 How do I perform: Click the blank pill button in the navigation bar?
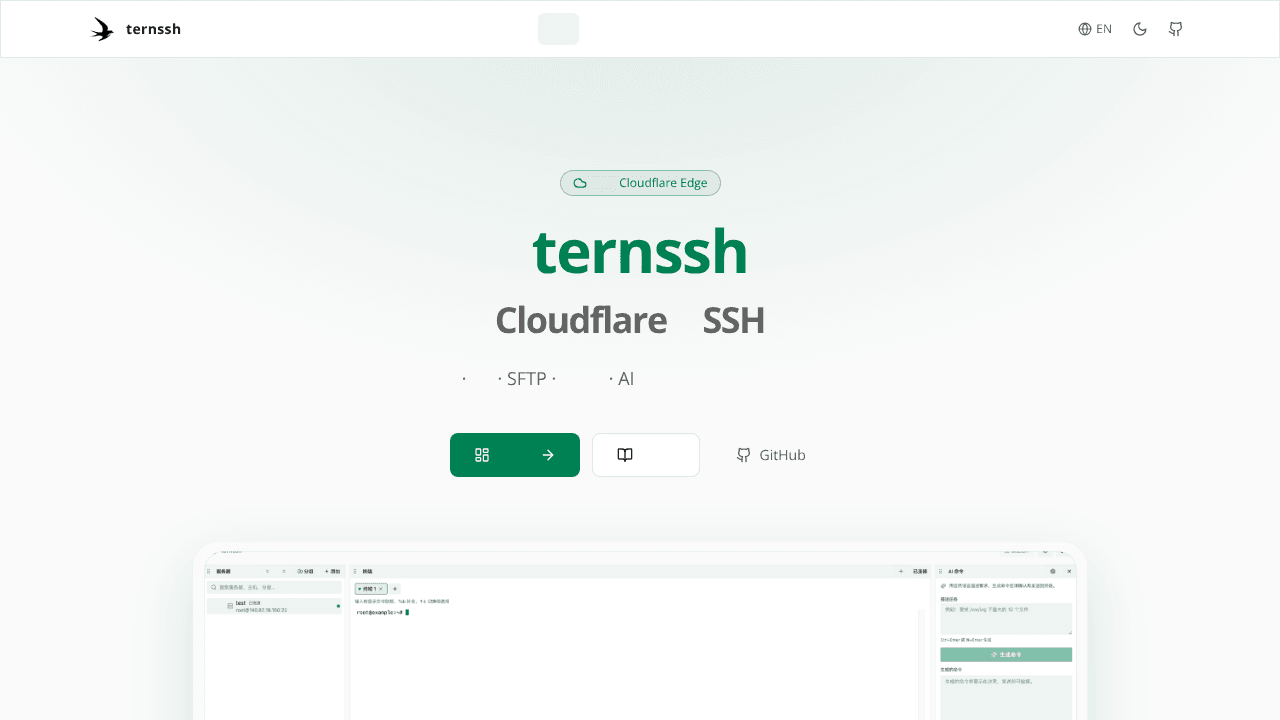tap(558, 29)
